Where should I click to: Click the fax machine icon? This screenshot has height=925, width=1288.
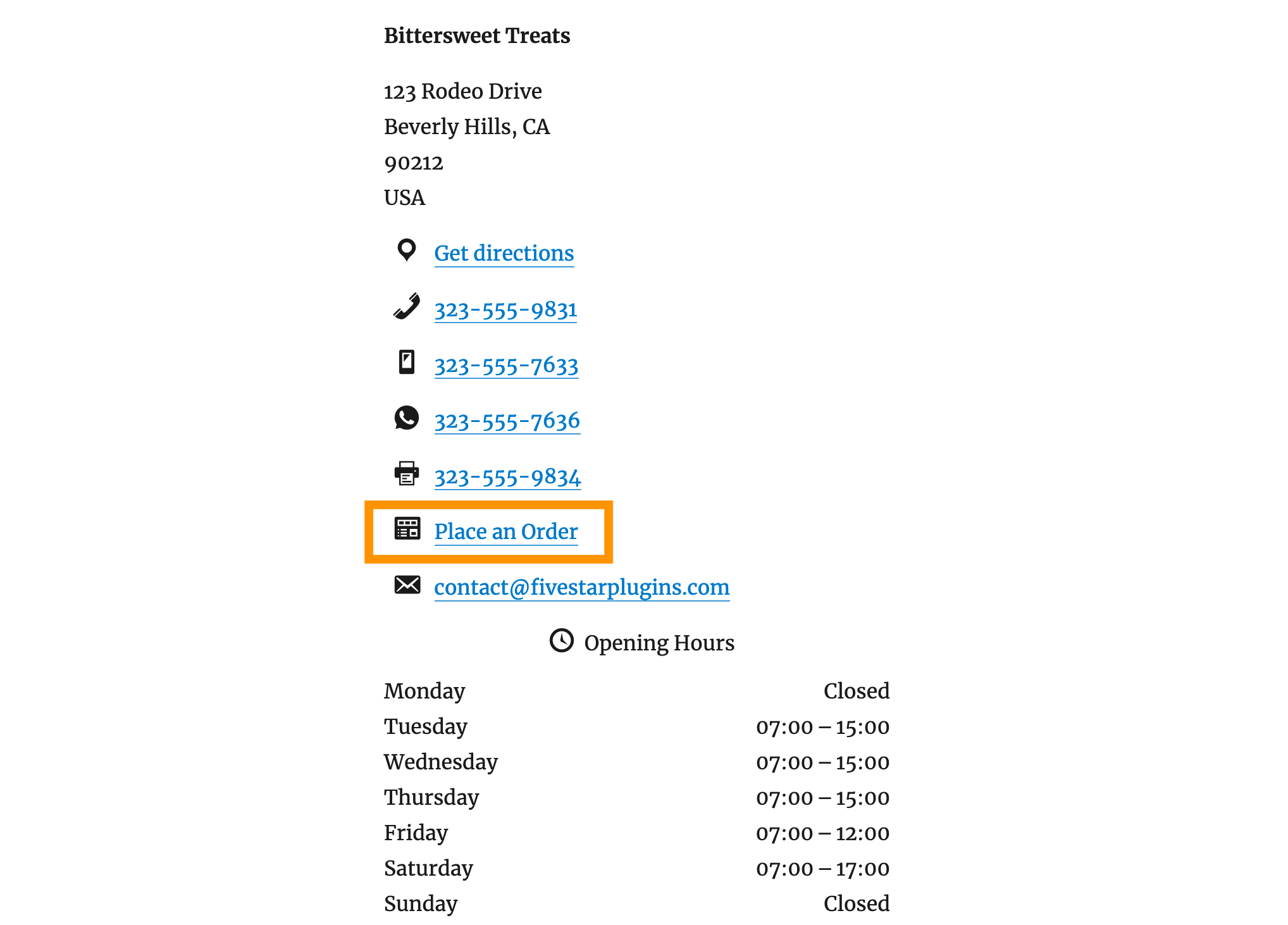tap(408, 475)
